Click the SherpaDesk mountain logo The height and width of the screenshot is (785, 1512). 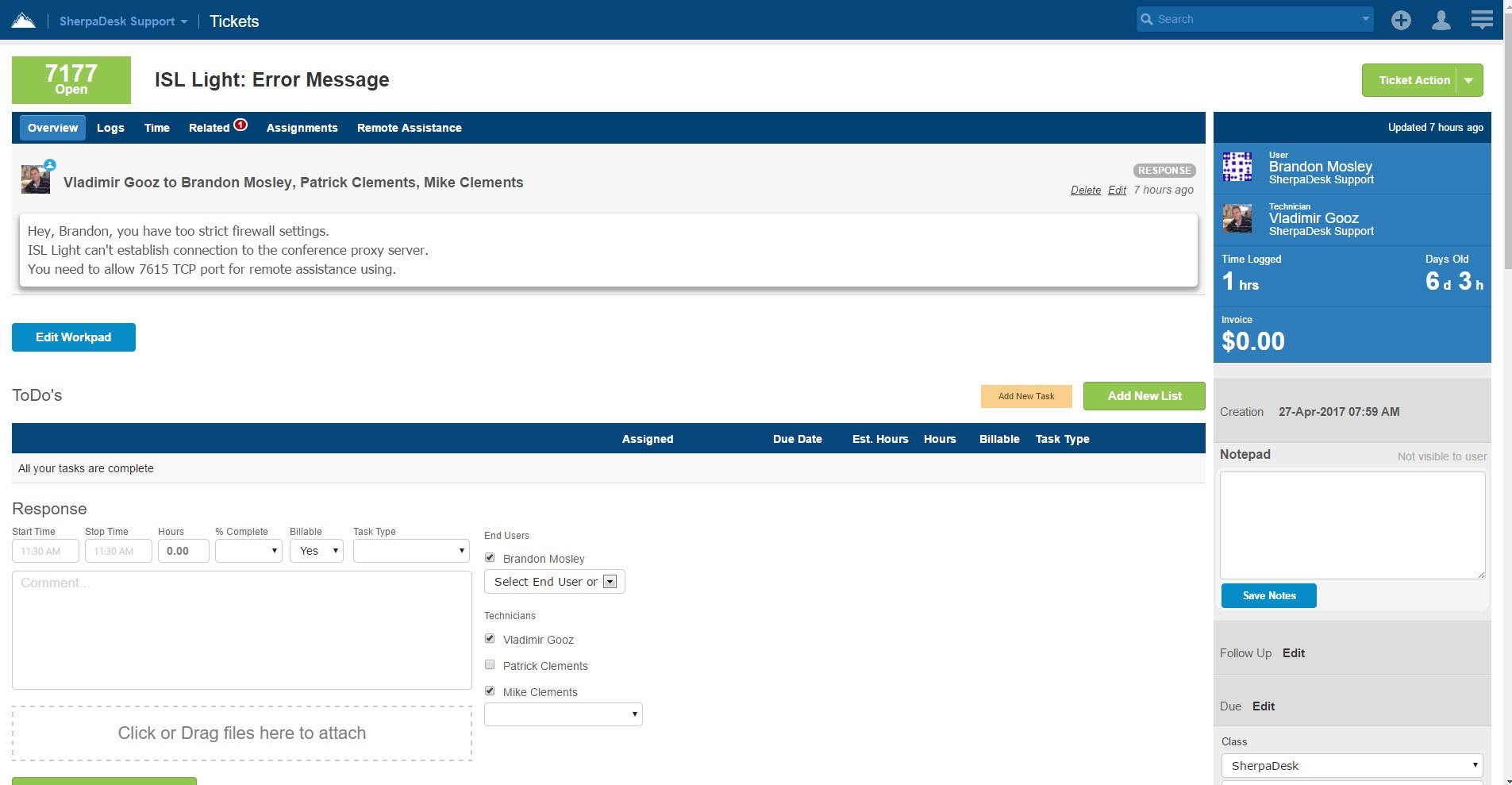pos(23,20)
